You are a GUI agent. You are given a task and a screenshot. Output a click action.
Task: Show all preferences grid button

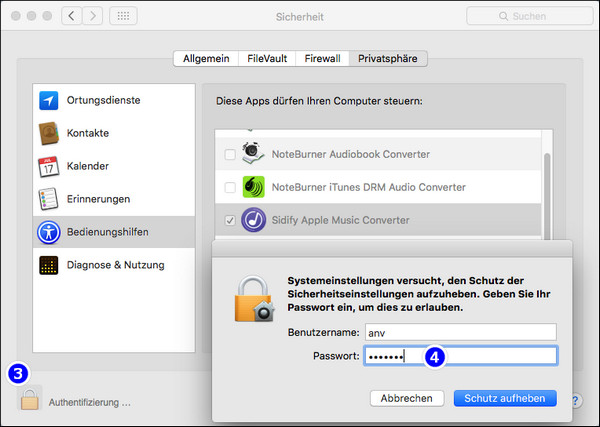tap(123, 16)
